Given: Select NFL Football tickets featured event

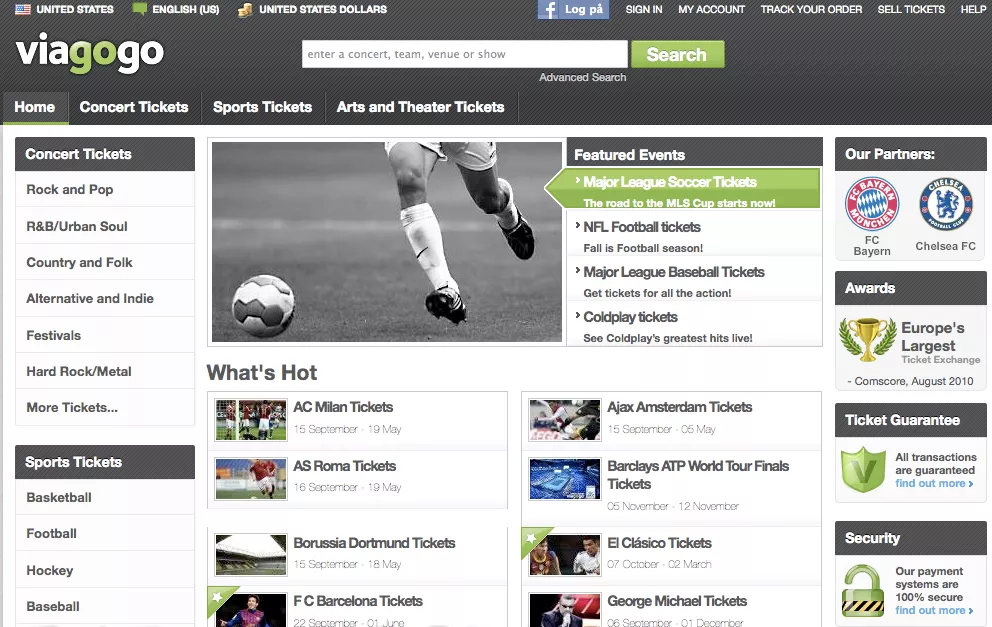Looking at the screenshot, I should [642, 228].
